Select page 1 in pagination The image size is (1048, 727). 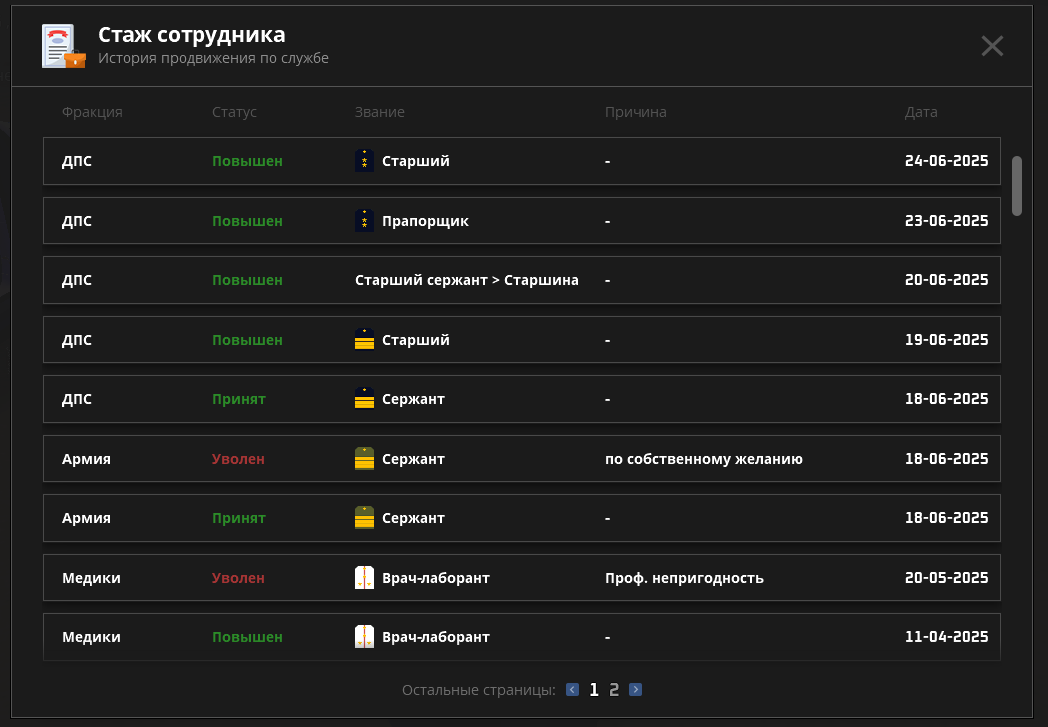(x=594, y=689)
